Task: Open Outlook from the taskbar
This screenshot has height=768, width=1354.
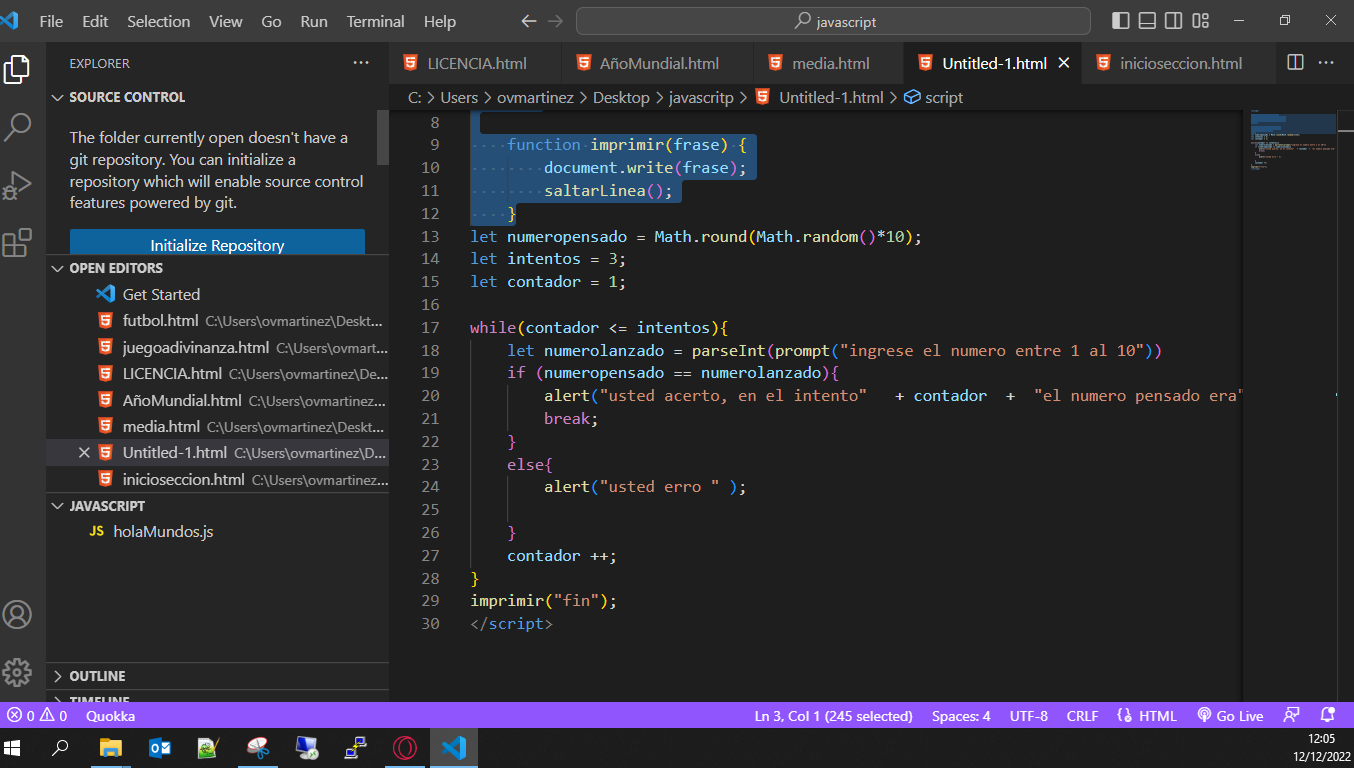Action: (x=160, y=748)
